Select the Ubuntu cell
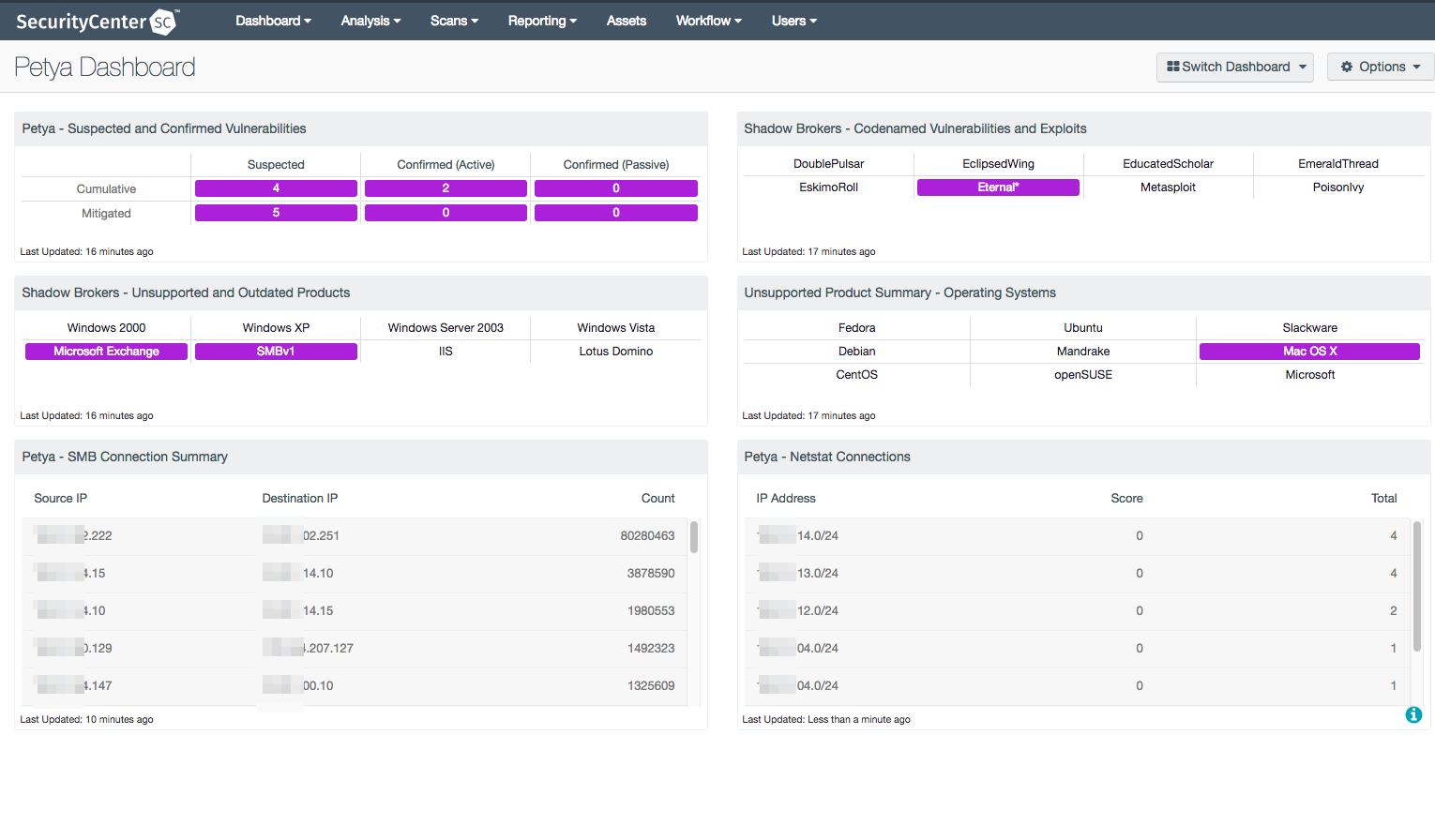The height and width of the screenshot is (840, 1435). (1083, 328)
